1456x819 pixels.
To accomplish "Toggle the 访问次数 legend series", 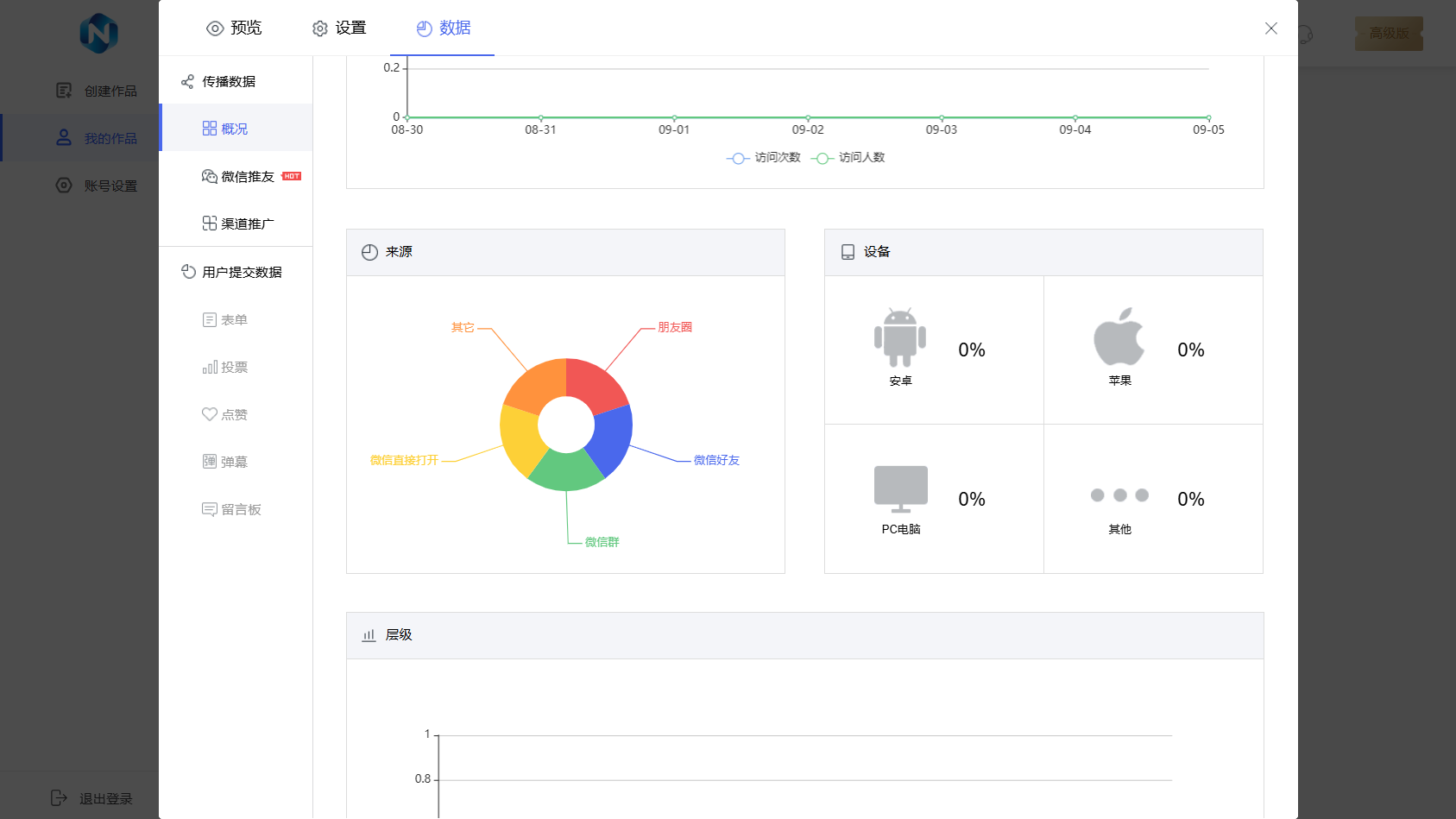I will click(765, 158).
